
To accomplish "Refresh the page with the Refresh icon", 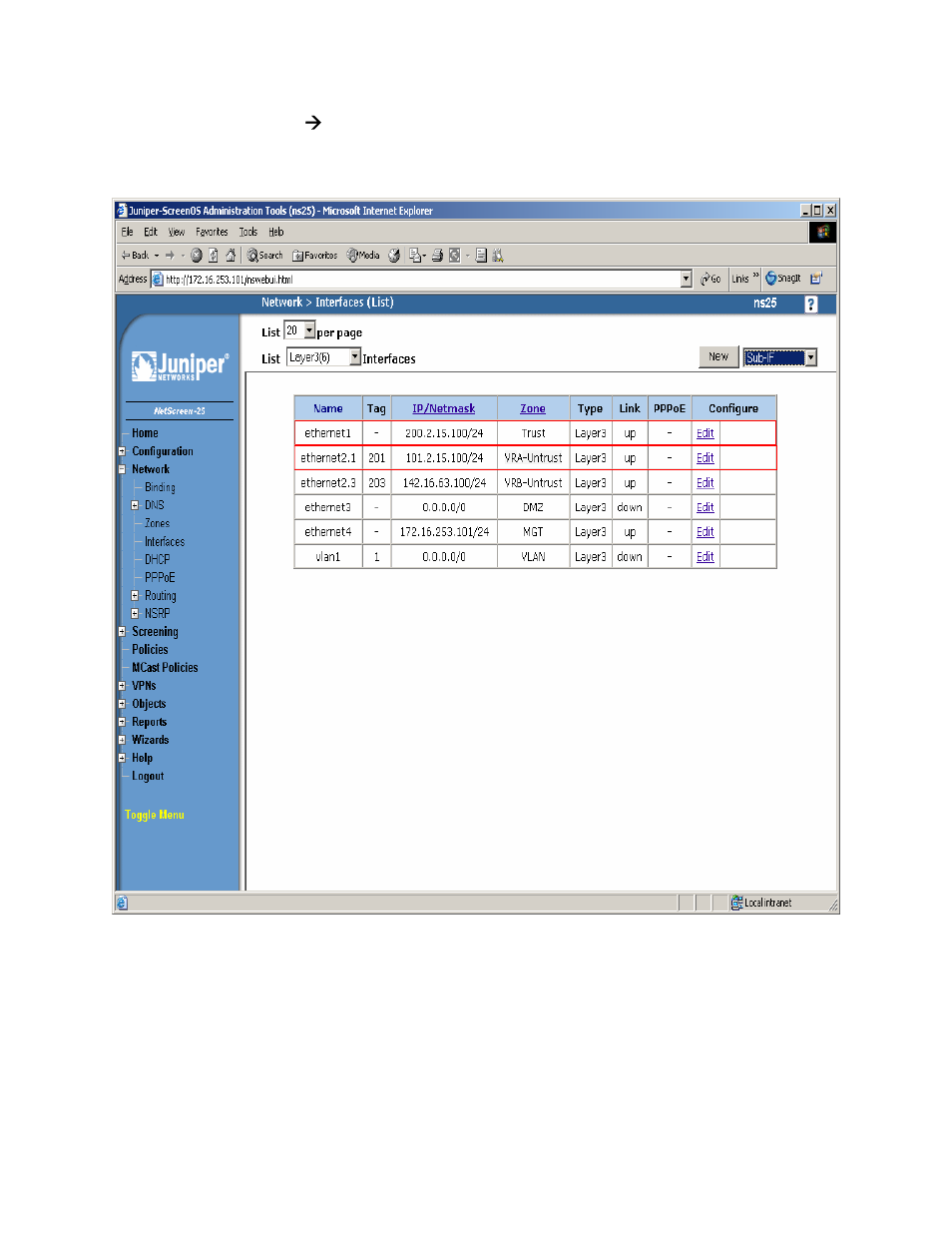I will (x=214, y=256).
